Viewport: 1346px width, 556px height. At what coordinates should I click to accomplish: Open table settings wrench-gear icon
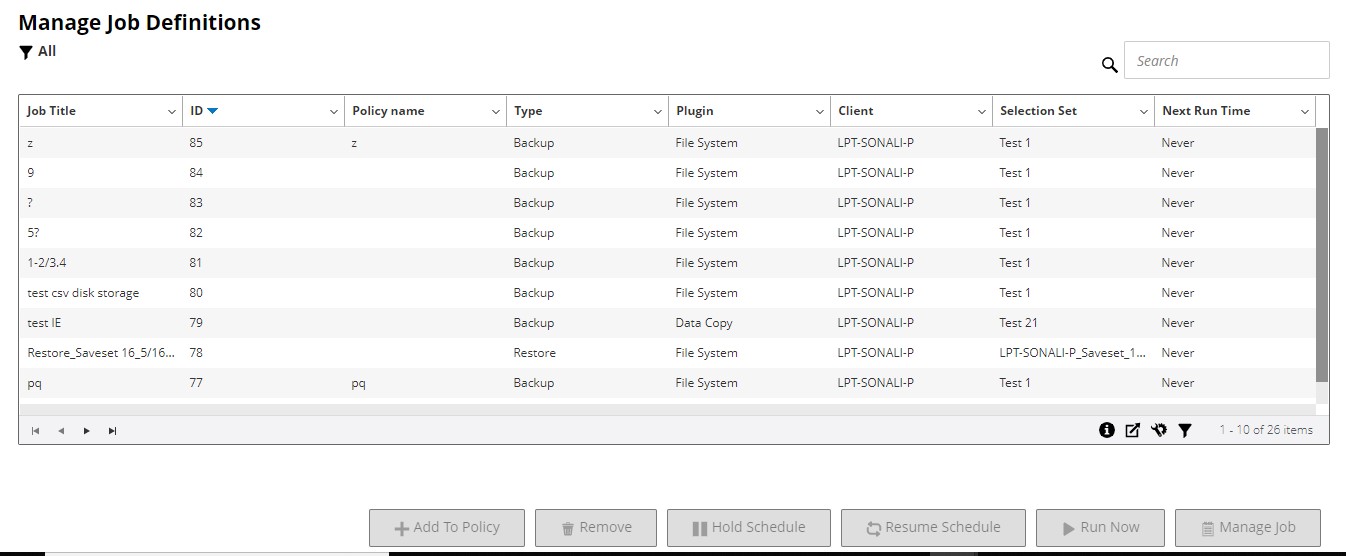pos(1159,430)
